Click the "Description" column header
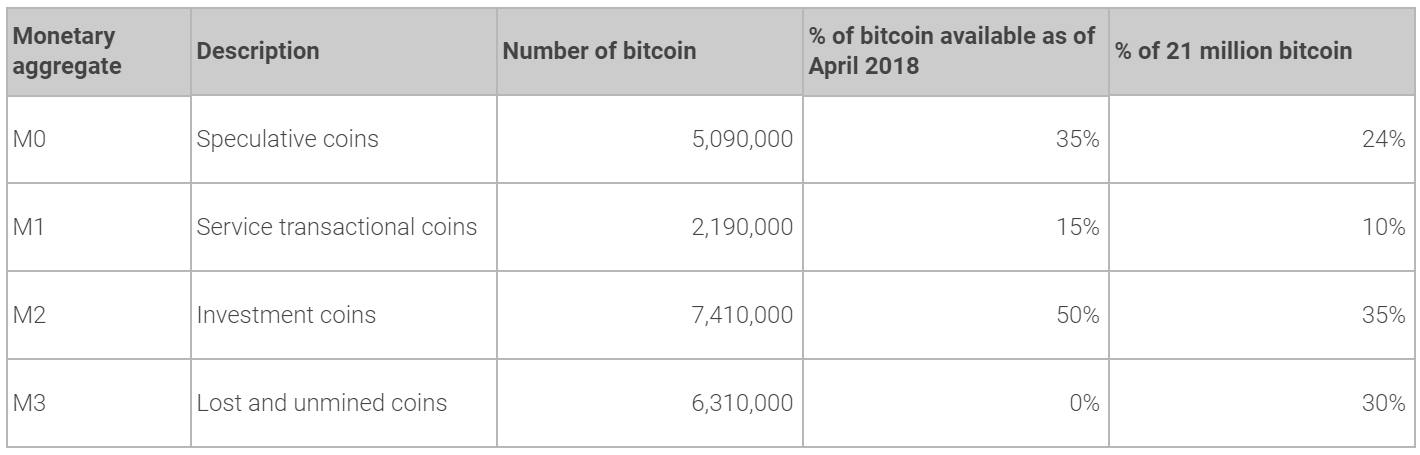Screen dimensions: 1420x455 click(x=259, y=51)
